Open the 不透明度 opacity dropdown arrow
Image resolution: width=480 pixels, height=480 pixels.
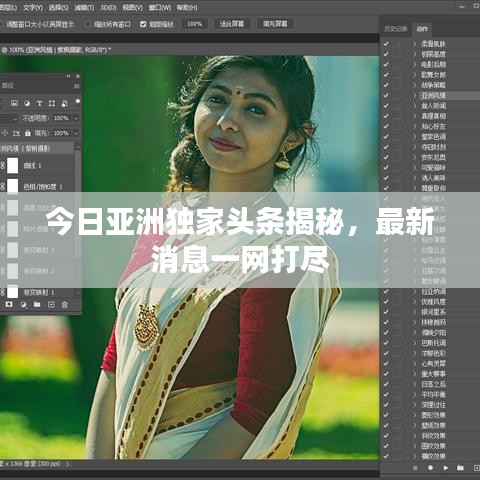point(76,118)
